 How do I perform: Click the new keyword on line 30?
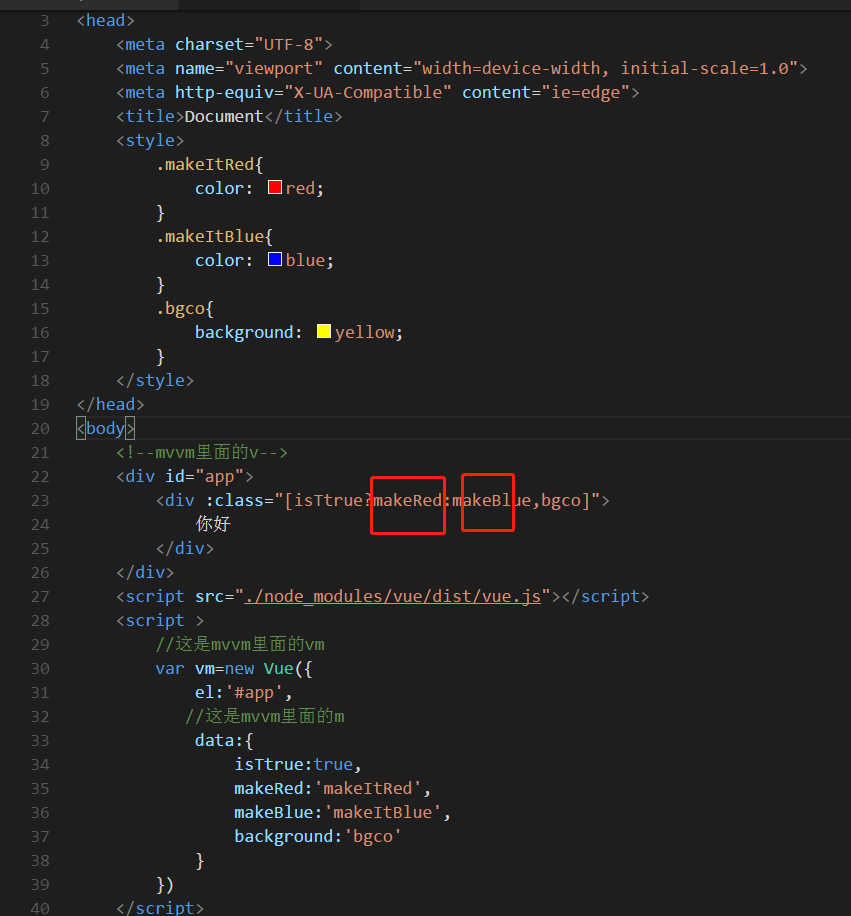pyautogui.click(x=239, y=668)
